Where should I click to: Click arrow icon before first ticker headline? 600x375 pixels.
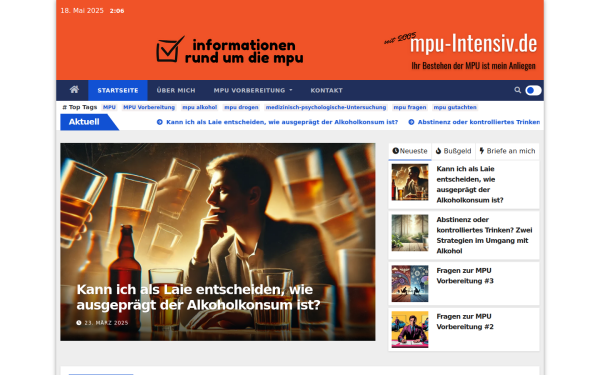[x=160, y=122]
